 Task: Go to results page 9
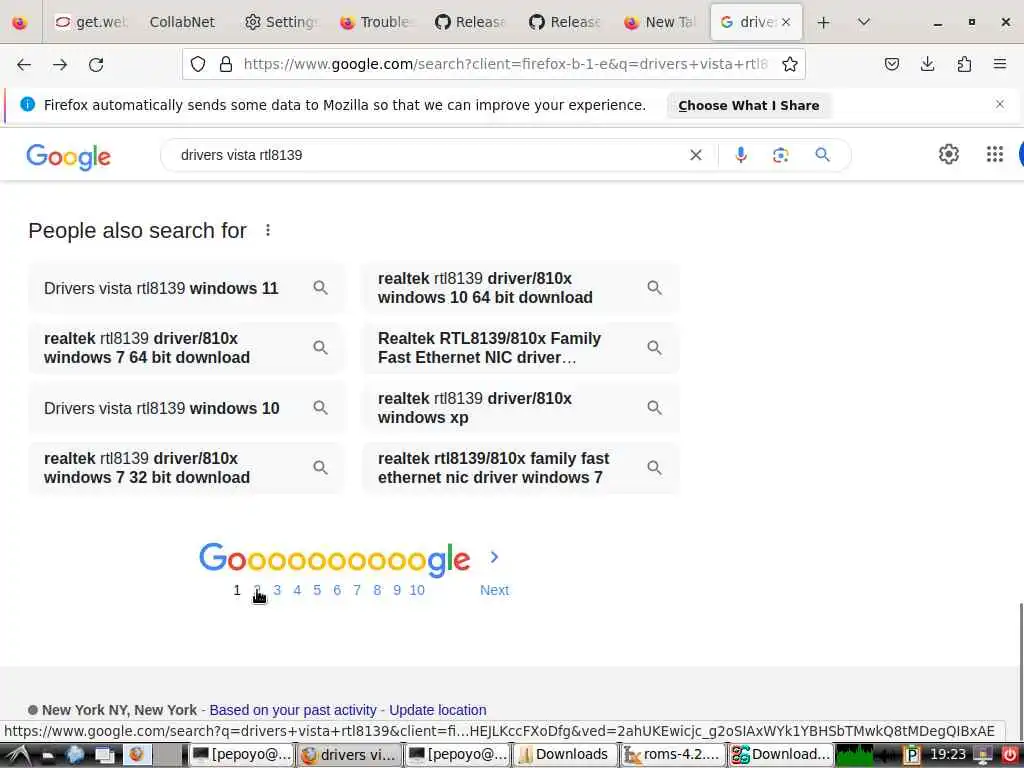(x=396, y=590)
